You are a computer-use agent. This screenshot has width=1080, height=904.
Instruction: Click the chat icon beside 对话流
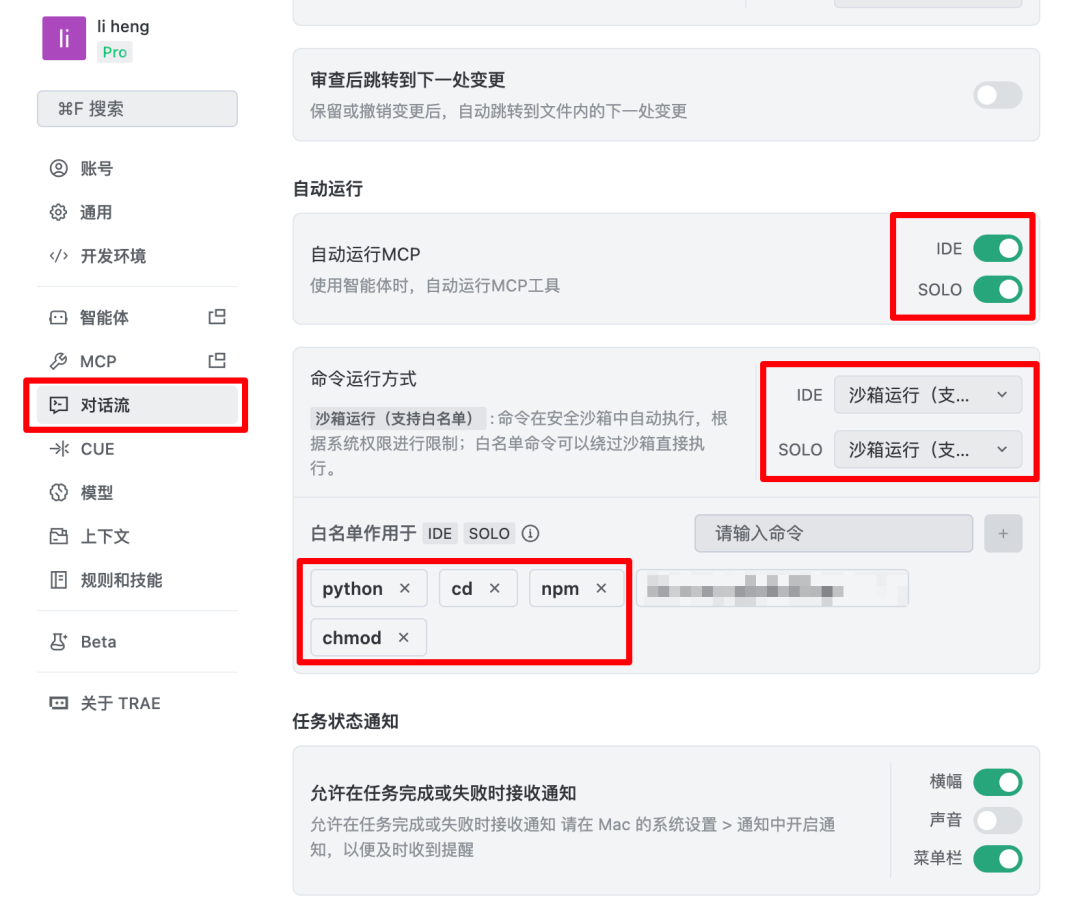[59, 405]
